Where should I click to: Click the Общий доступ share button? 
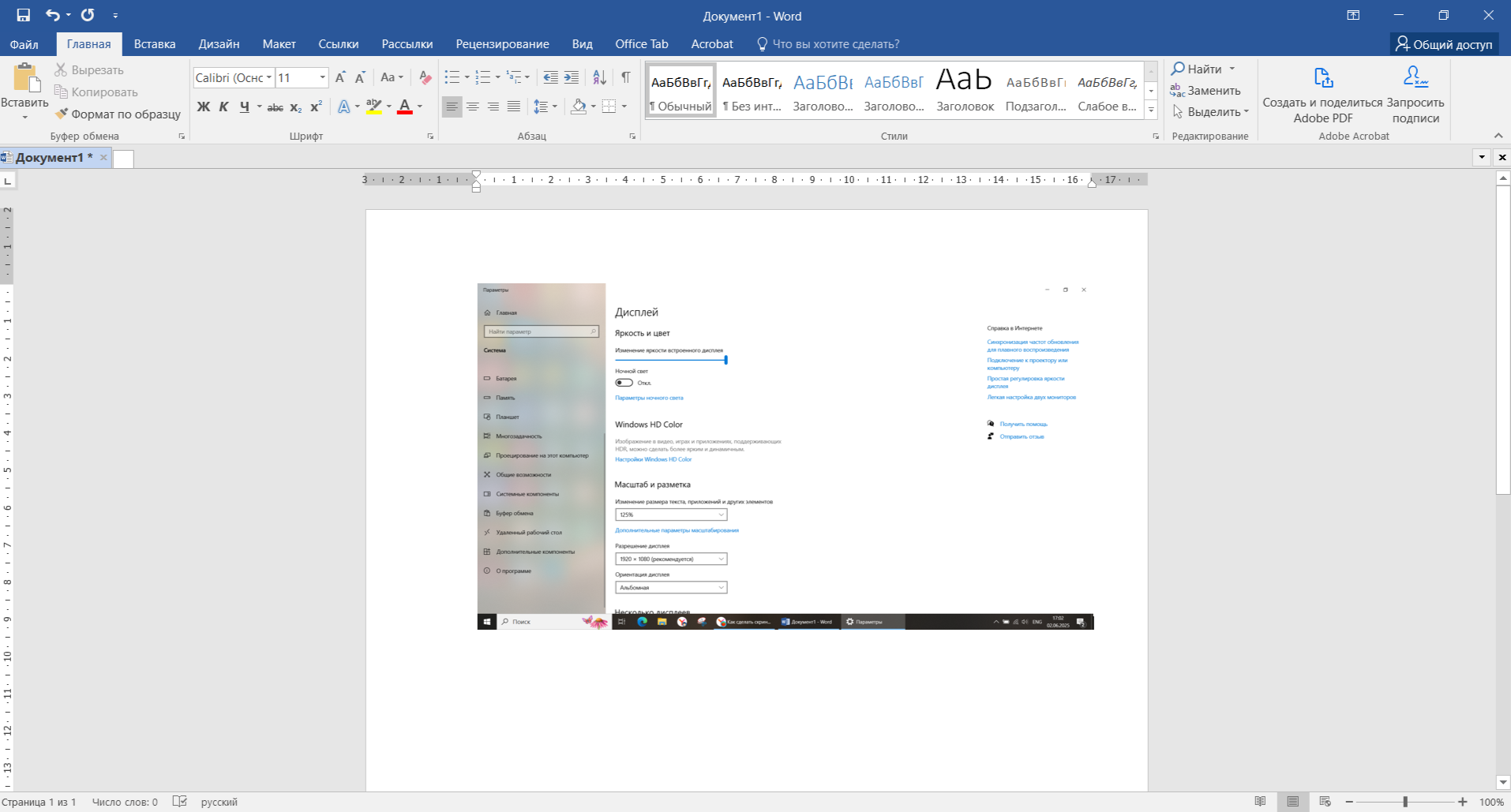click(x=1444, y=44)
